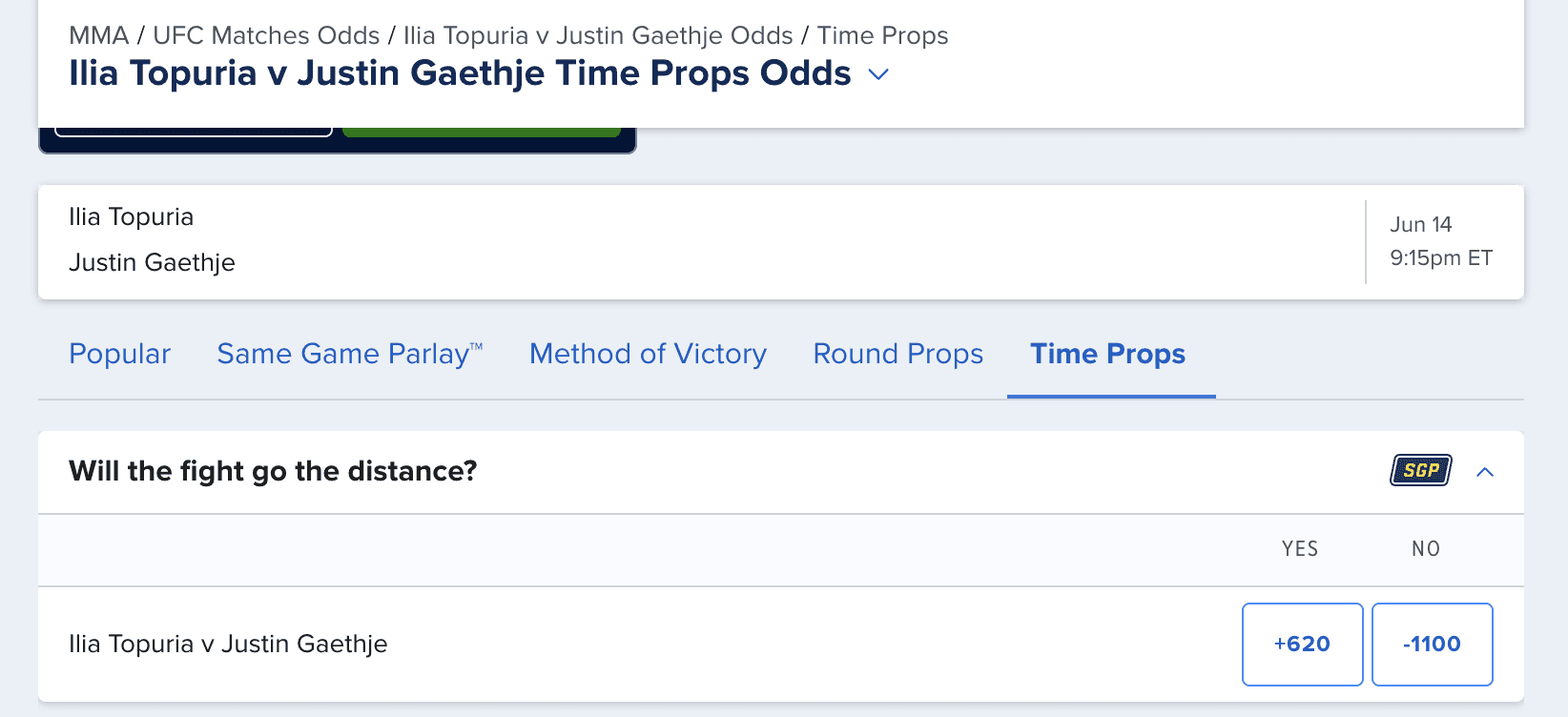Click the page heading 'Time Props Odds'
This screenshot has width=1568, height=717.
click(x=460, y=73)
